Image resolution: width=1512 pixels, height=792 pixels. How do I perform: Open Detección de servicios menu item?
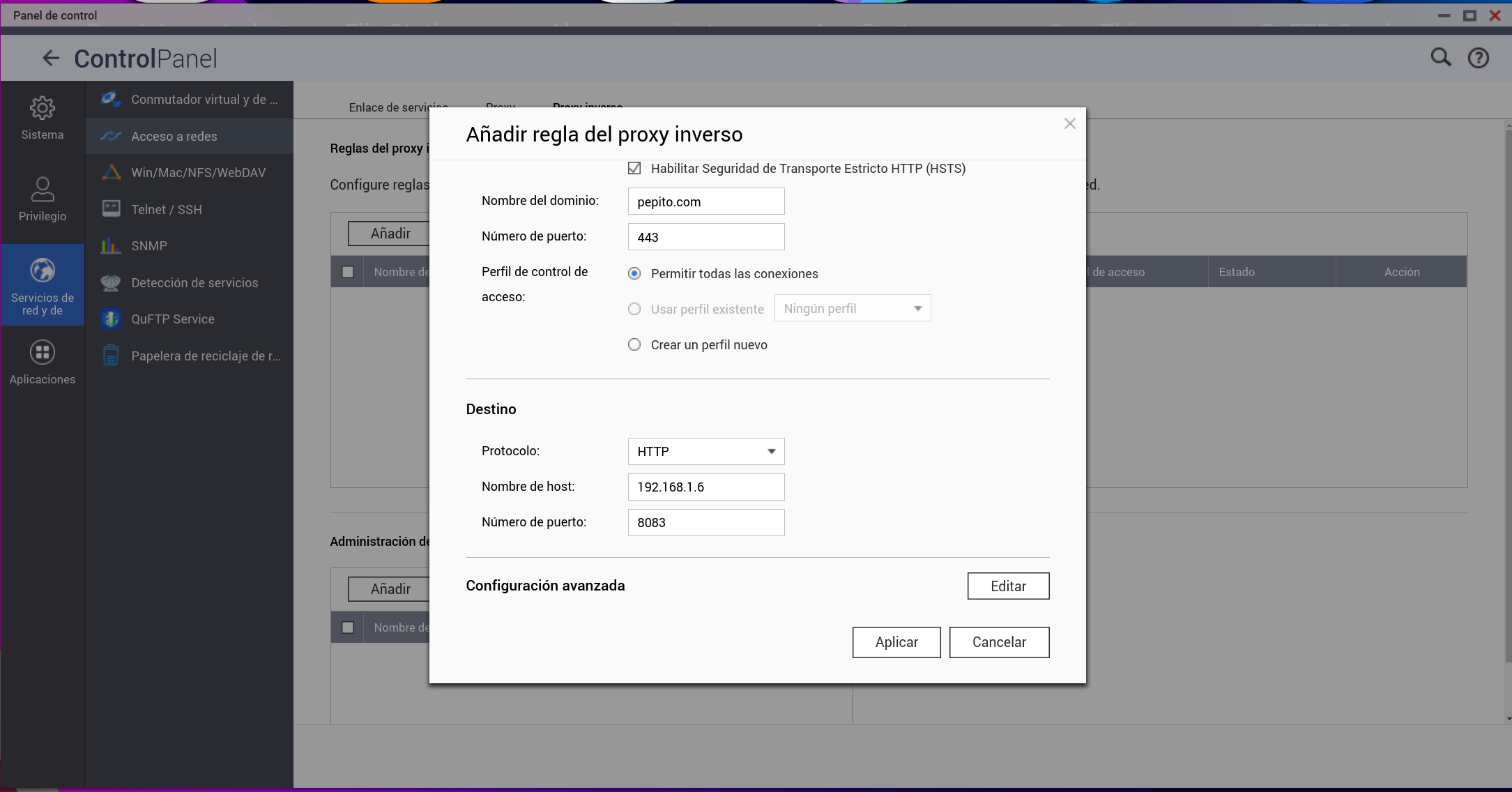(194, 283)
